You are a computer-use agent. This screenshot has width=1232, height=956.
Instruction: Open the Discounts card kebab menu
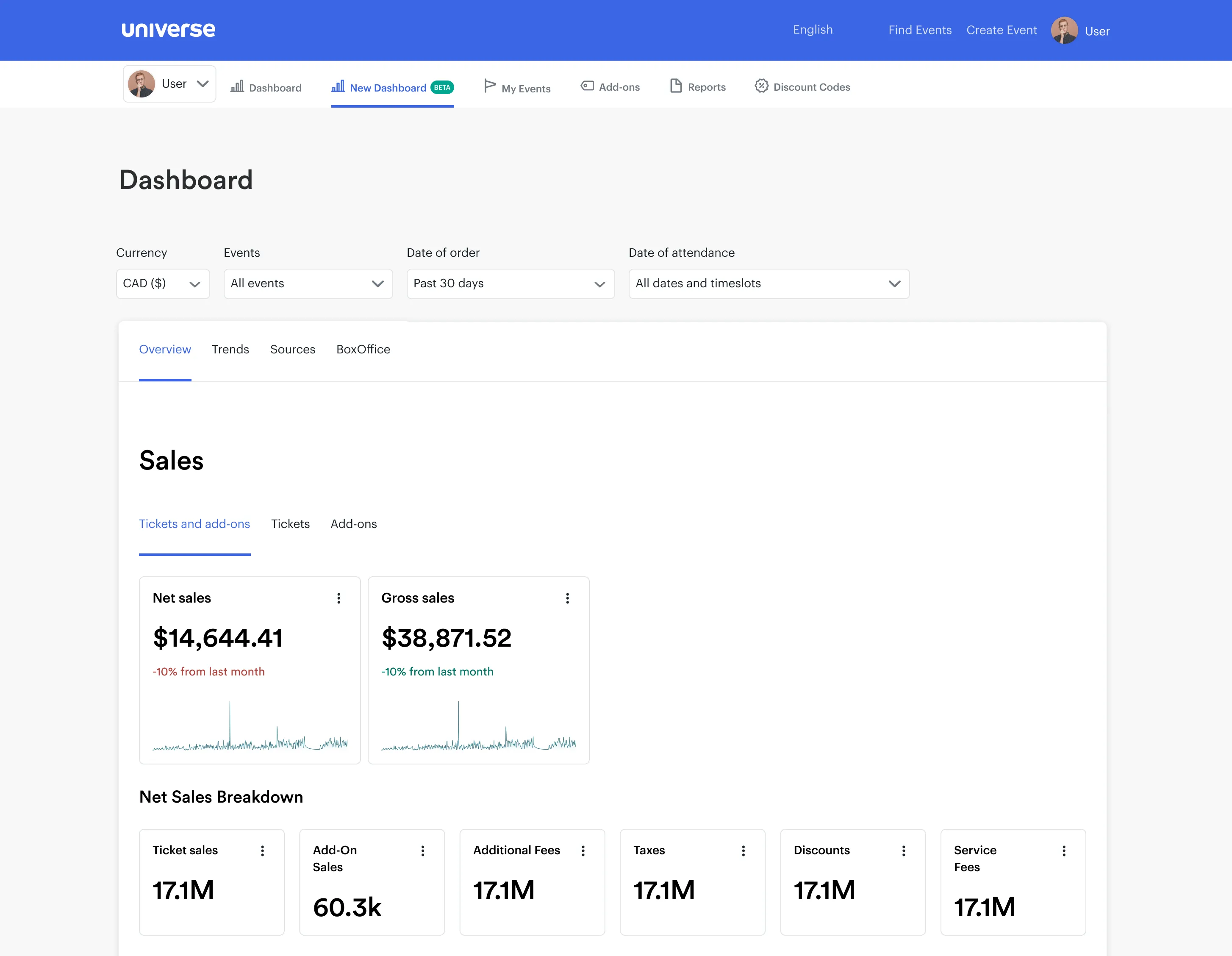click(x=903, y=850)
